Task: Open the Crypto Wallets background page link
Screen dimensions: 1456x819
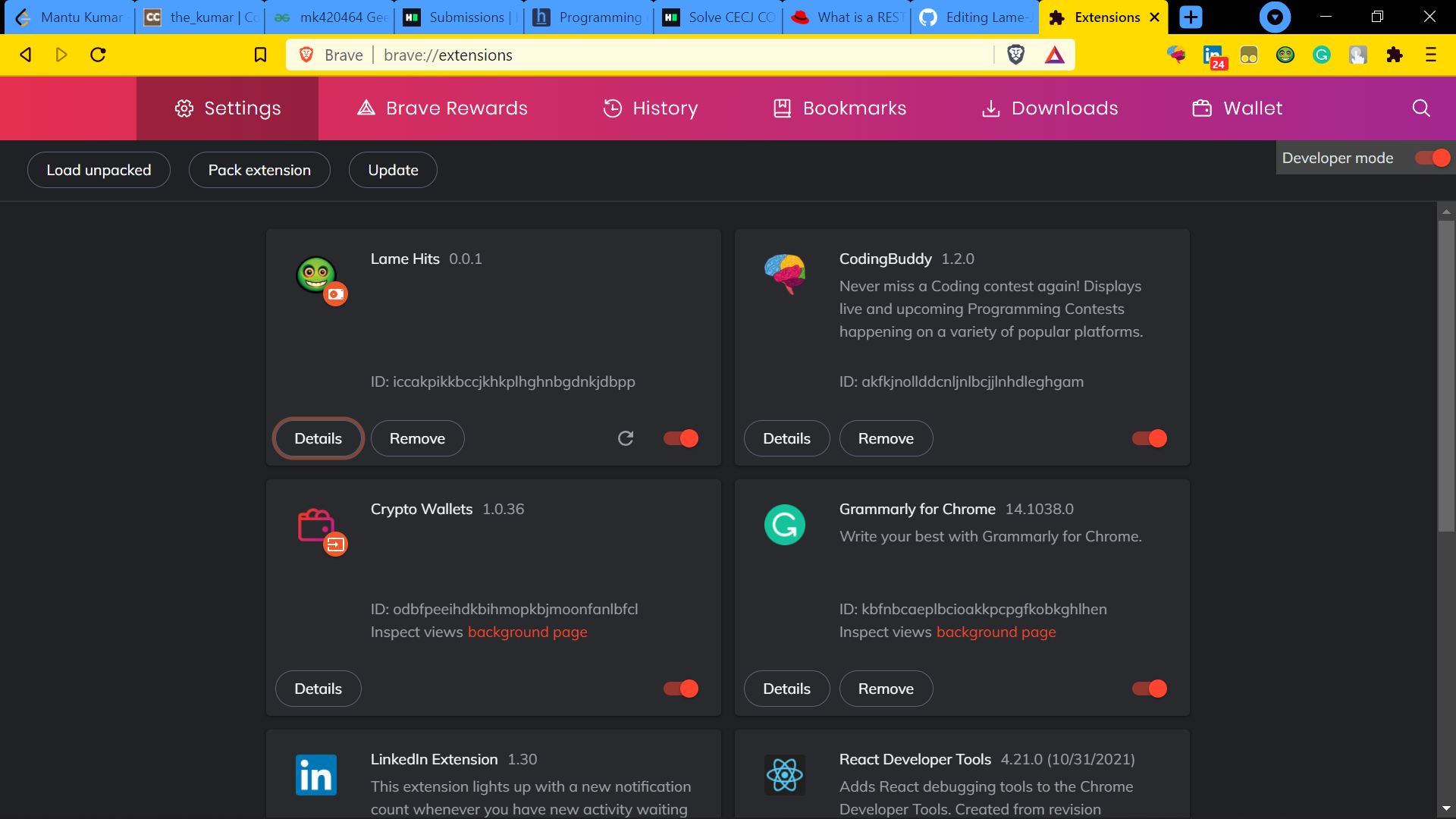Action: 527,632
